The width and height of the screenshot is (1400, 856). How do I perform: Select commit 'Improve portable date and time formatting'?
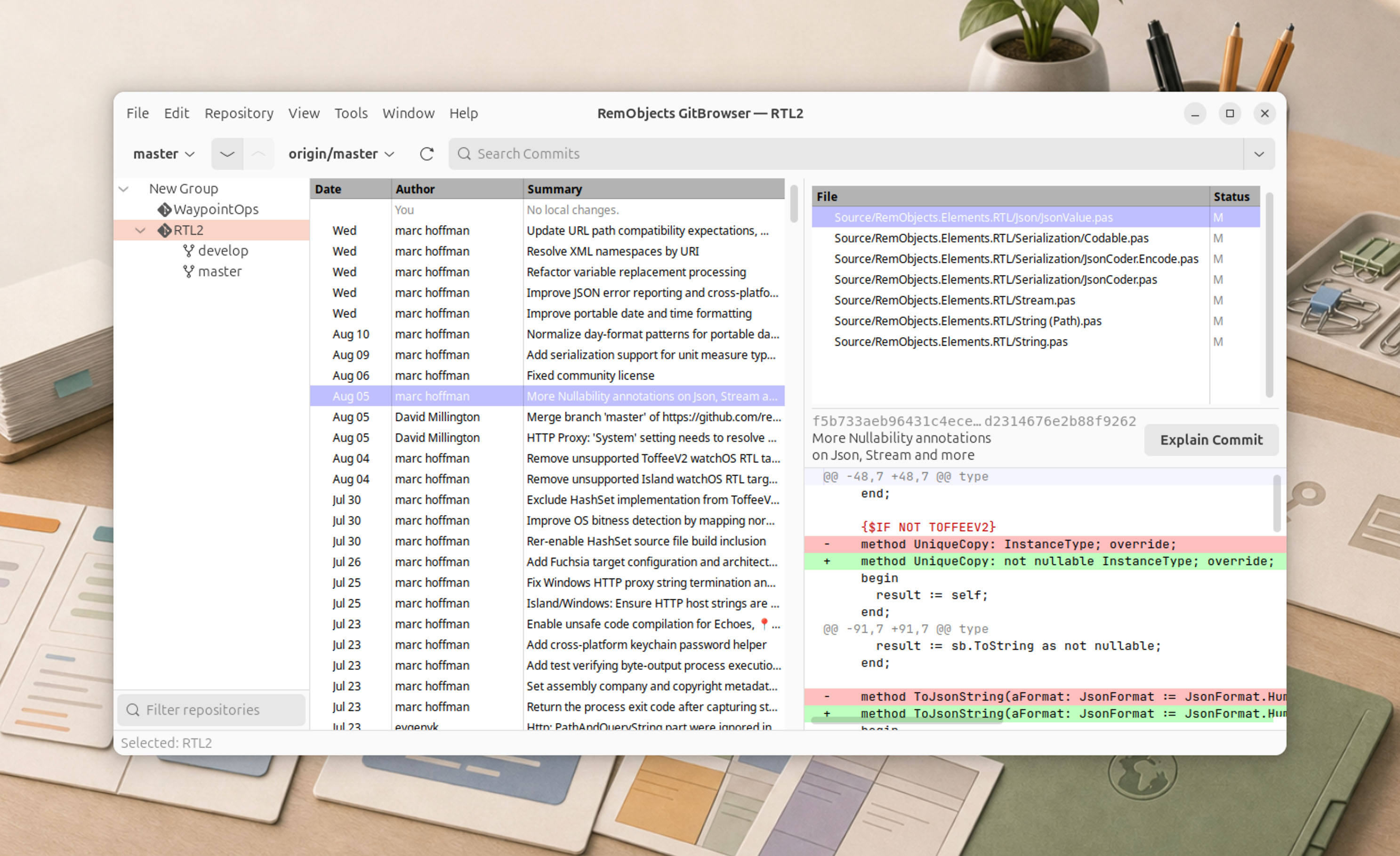click(547, 313)
